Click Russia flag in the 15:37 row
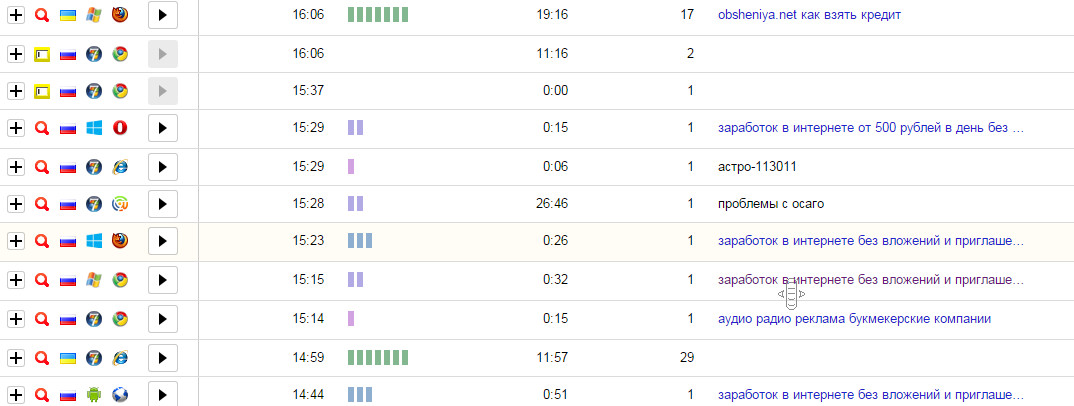Image resolution: width=1074 pixels, height=406 pixels. (x=68, y=91)
